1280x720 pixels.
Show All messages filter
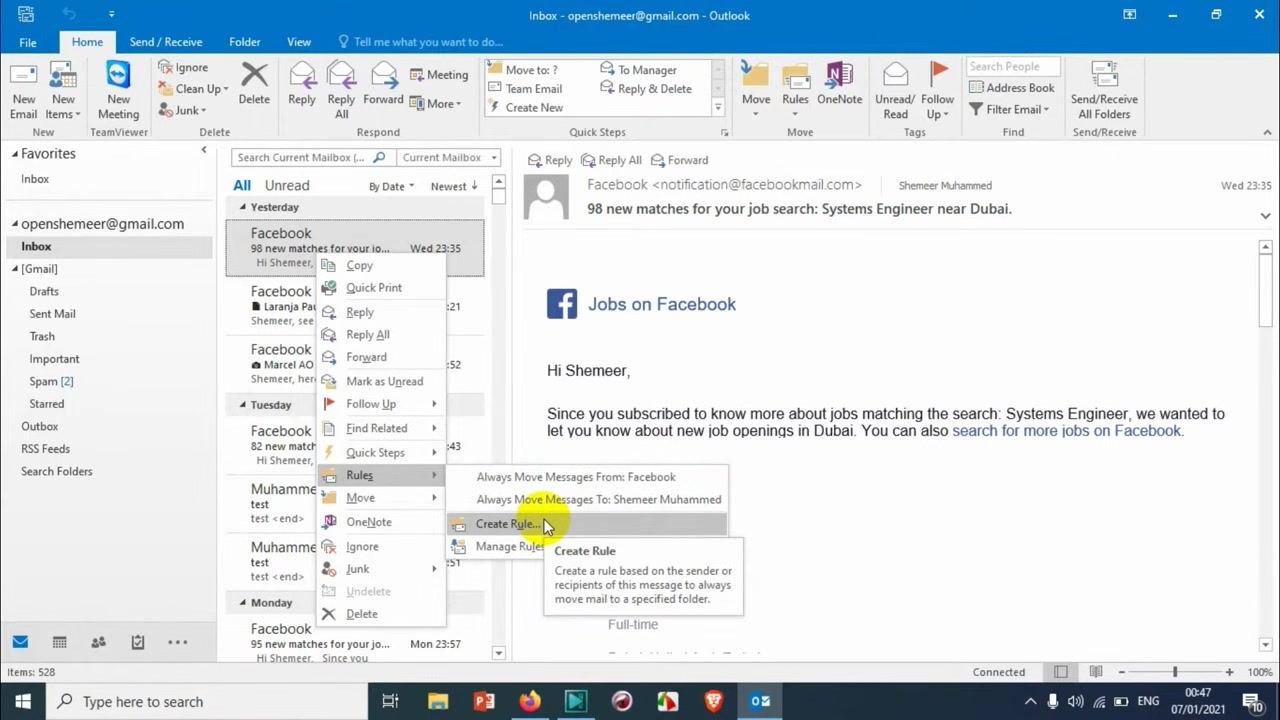(242, 185)
